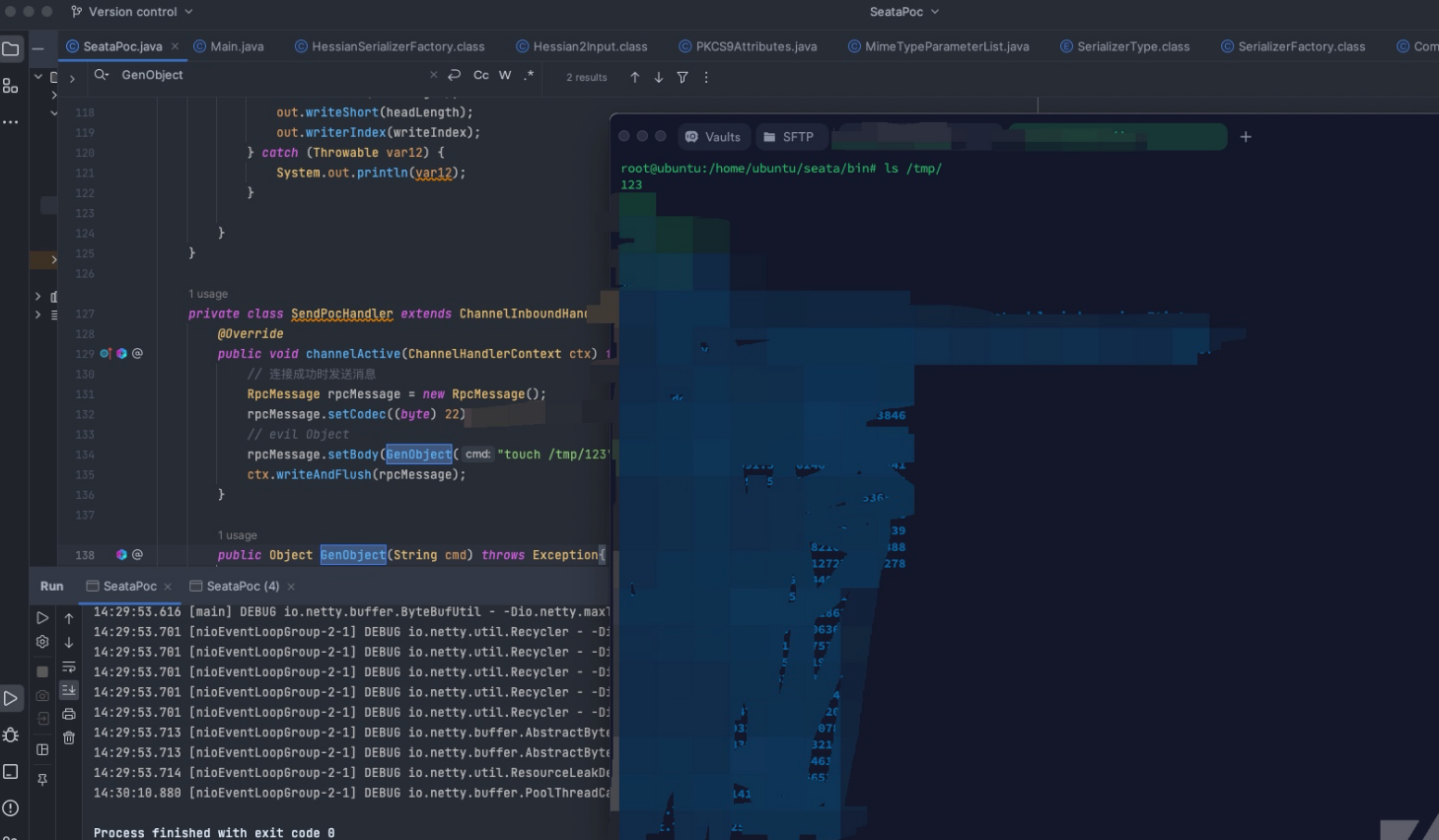Open the SeataPoc run configuration dropdown
The width and height of the screenshot is (1439, 840).
pos(904,12)
